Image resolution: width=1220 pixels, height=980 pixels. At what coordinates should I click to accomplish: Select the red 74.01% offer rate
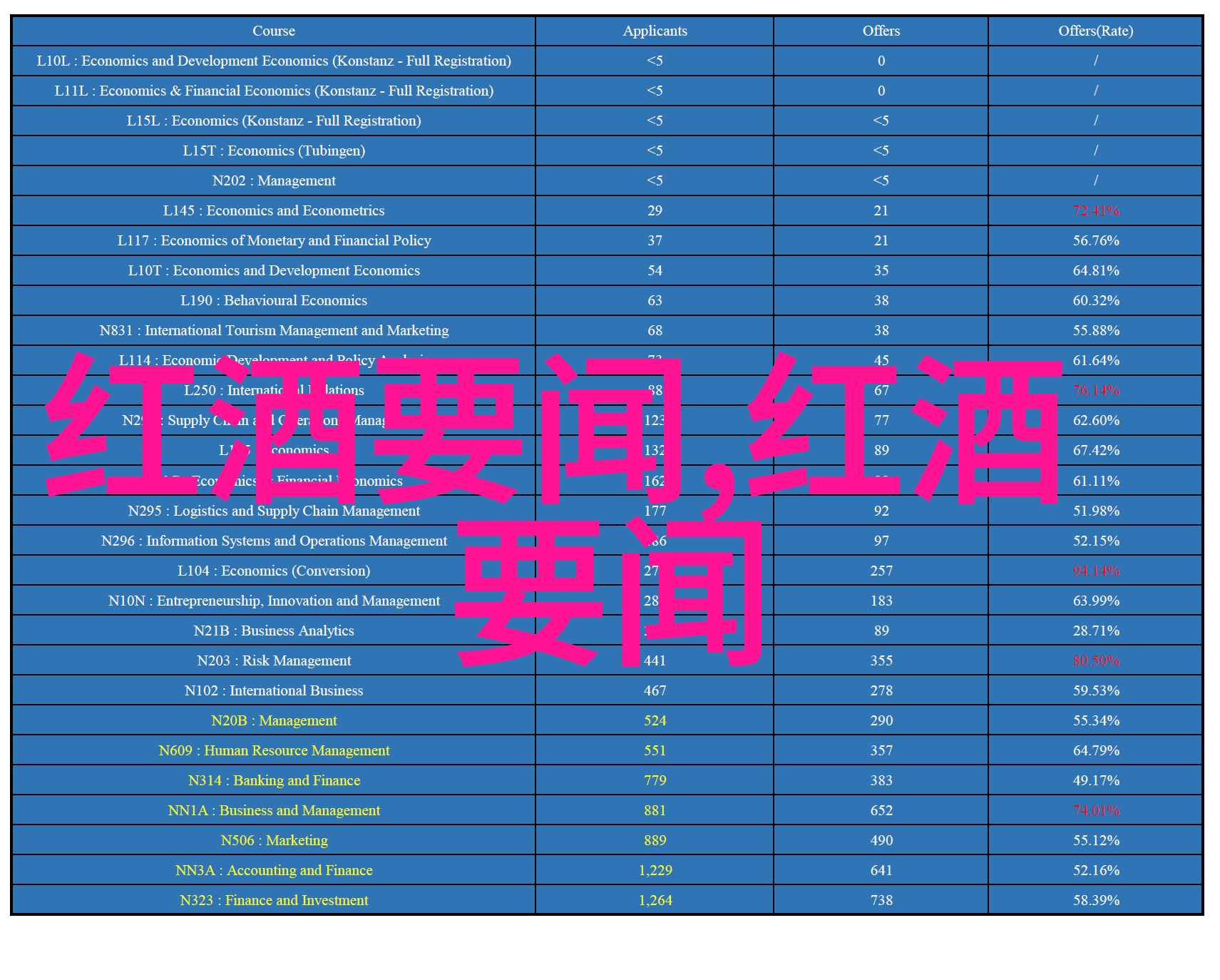(1096, 810)
